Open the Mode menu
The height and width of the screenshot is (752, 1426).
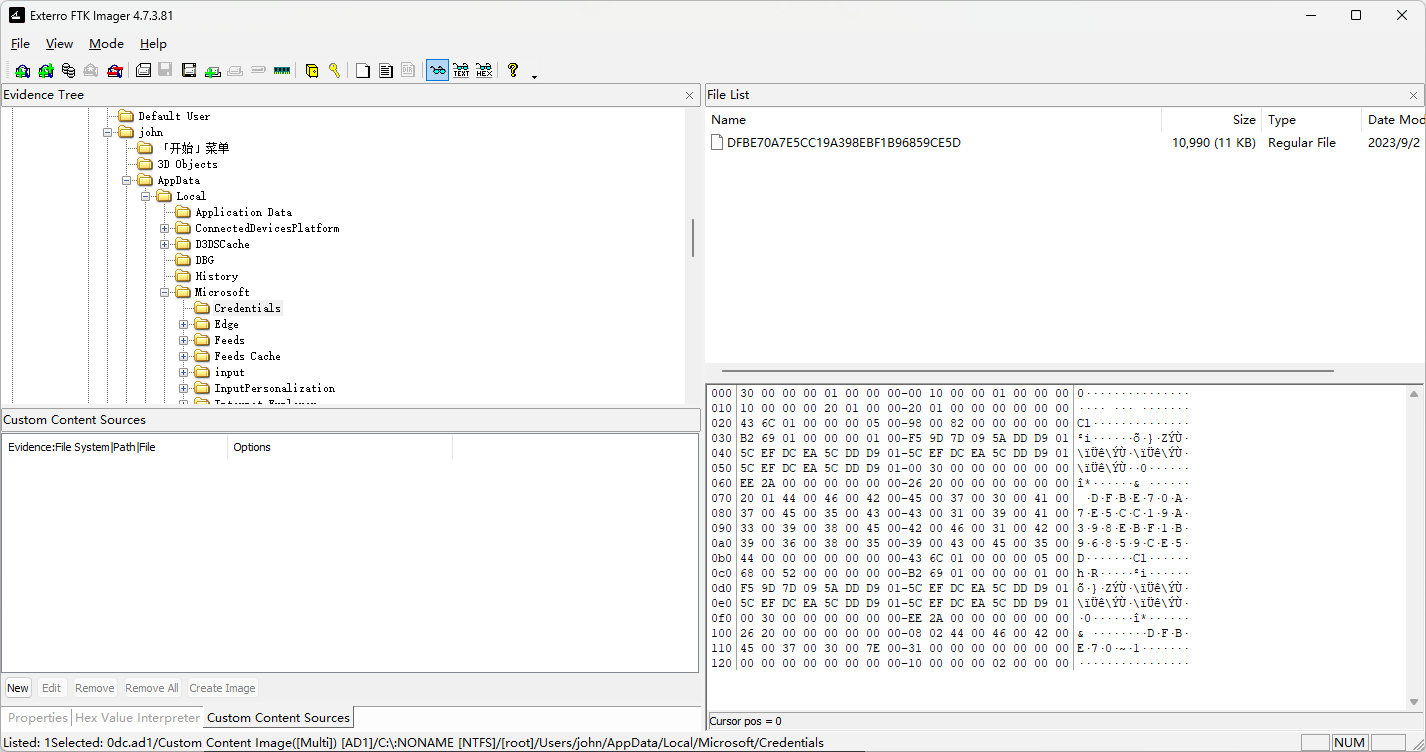pos(106,44)
